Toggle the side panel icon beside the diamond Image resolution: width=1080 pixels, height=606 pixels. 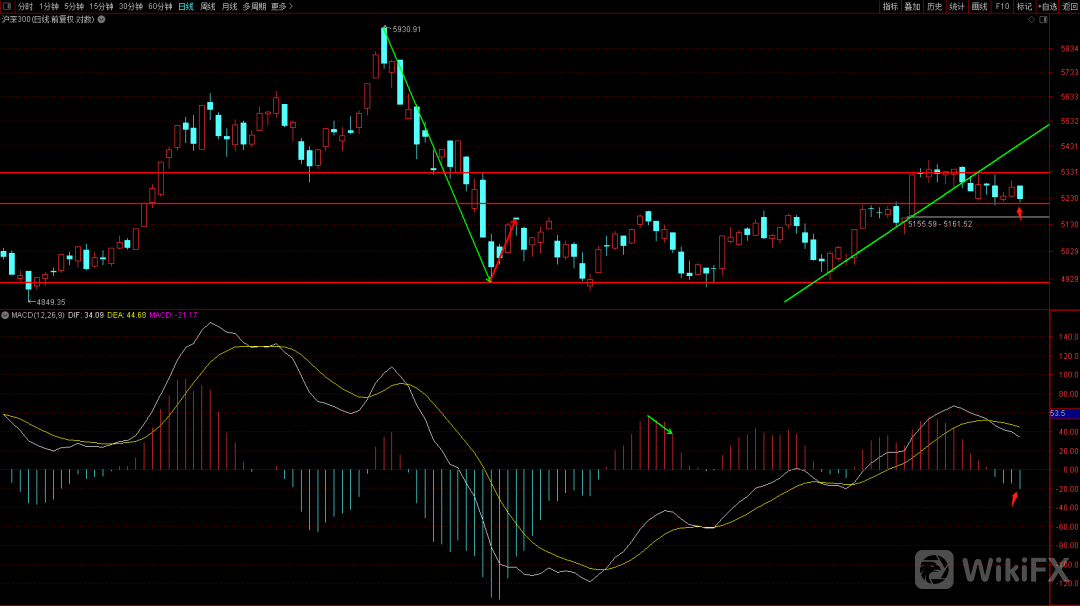pyautogui.click(x=1042, y=19)
